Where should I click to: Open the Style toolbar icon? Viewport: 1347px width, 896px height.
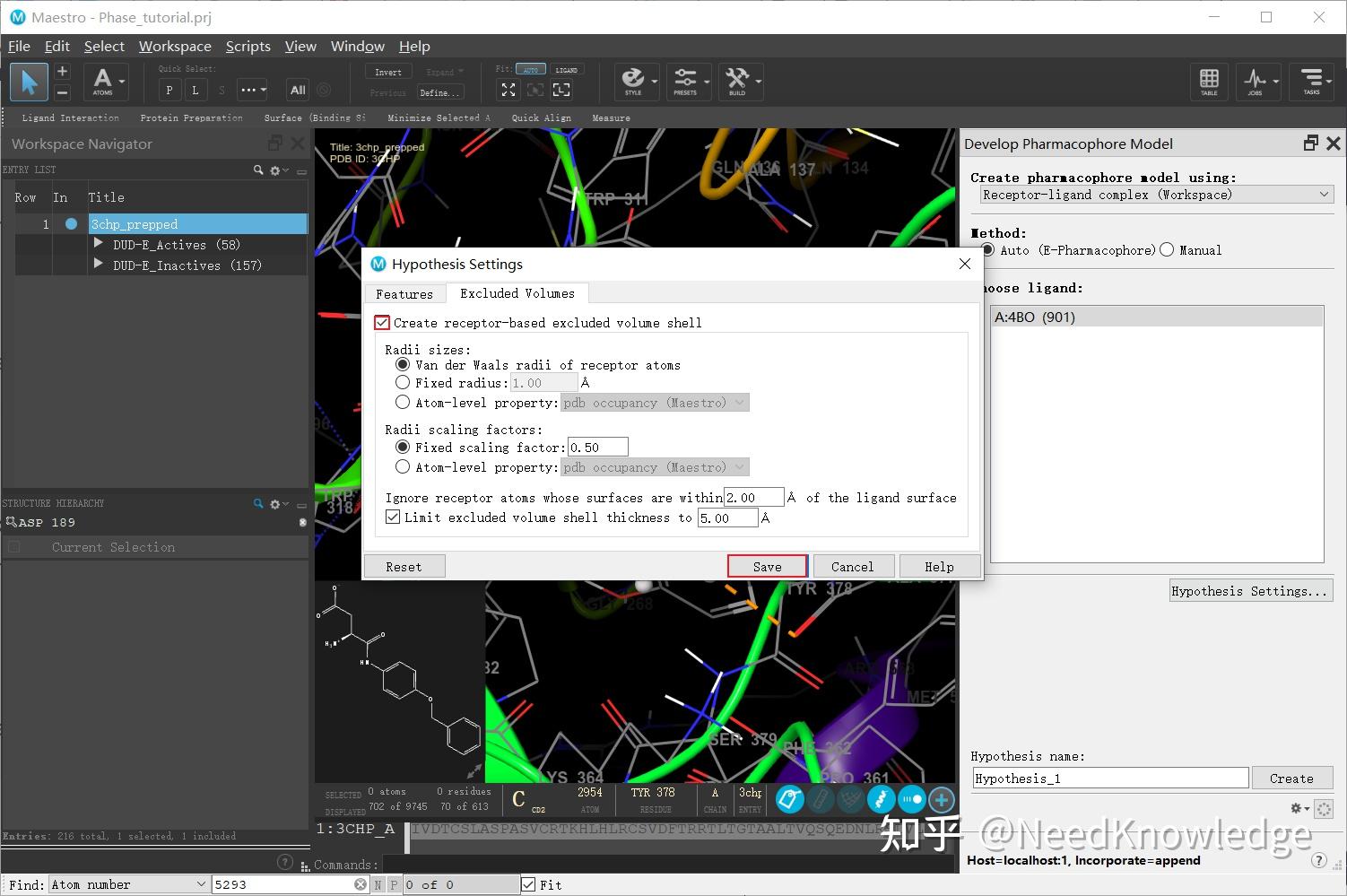click(635, 81)
